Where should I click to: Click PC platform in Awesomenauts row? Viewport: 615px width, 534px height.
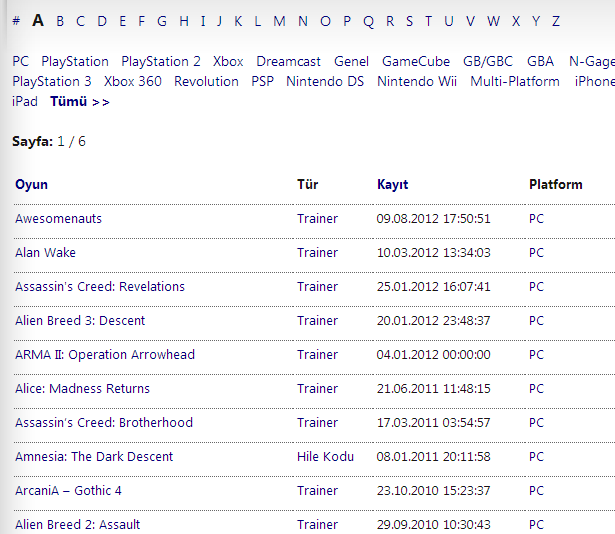click(536, 219)
